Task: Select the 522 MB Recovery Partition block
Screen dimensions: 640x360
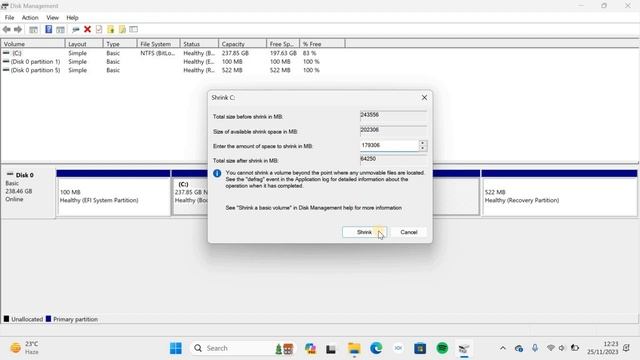Action: pos(560,193)
